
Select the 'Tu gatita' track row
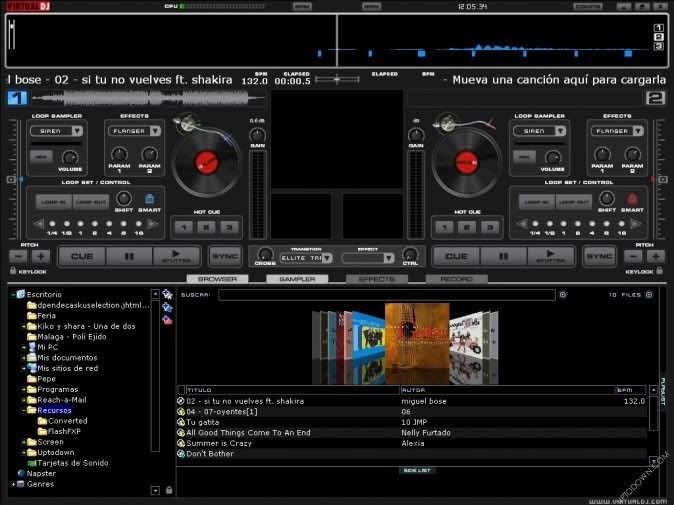pos(412,422)
